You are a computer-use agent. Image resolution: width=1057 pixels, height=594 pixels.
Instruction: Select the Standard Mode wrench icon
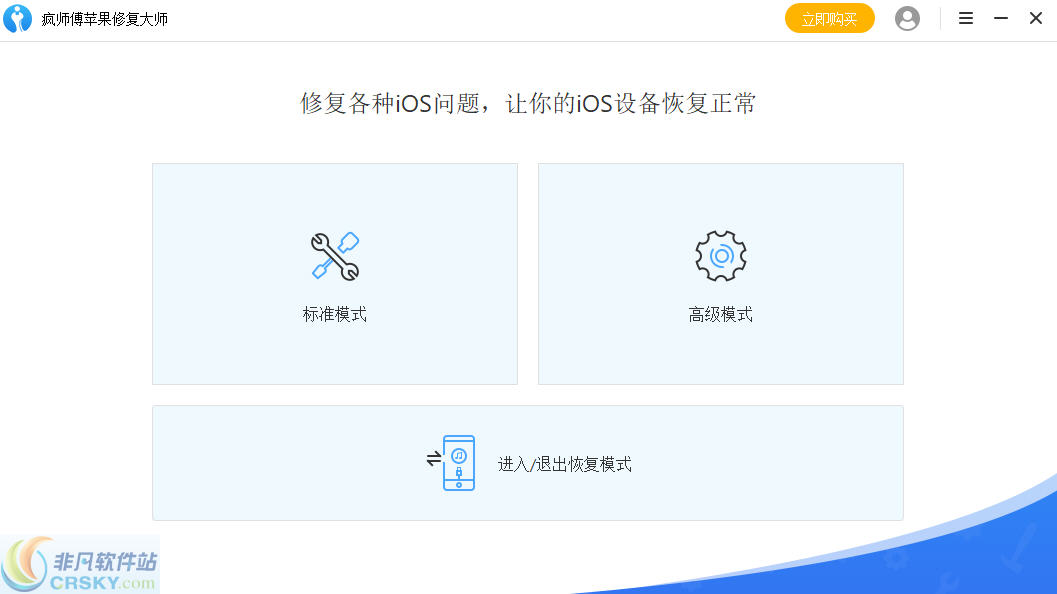[335, 255]
